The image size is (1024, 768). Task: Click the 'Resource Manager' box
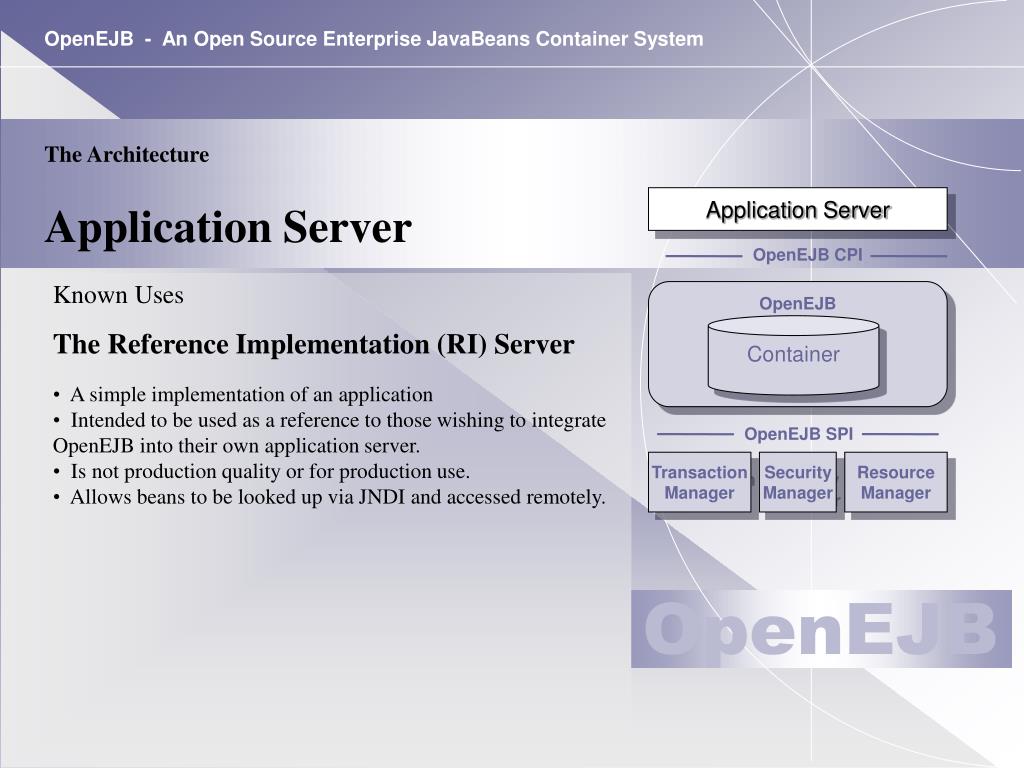(x=895, y=482)
